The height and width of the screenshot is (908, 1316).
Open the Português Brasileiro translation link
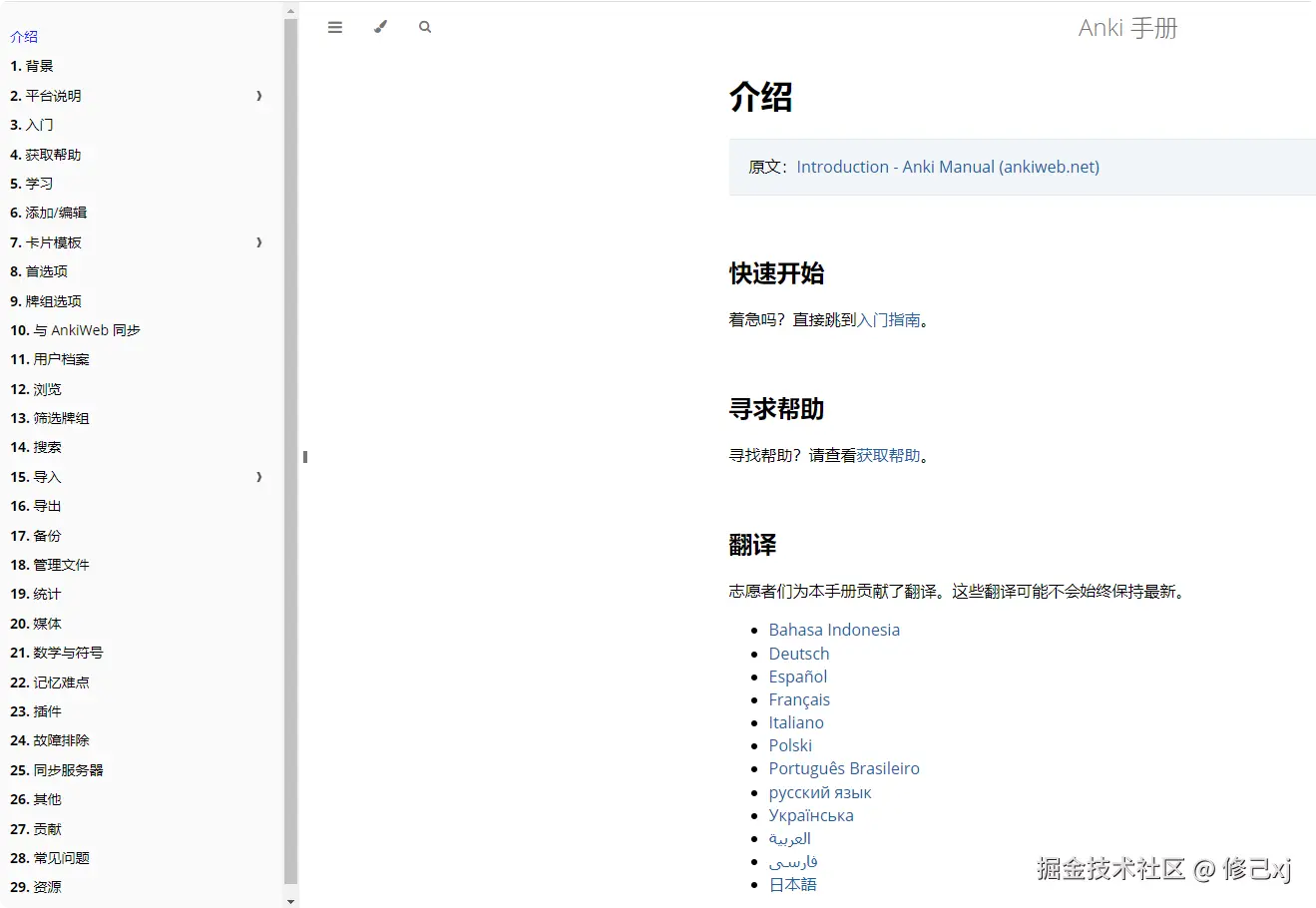844,768
